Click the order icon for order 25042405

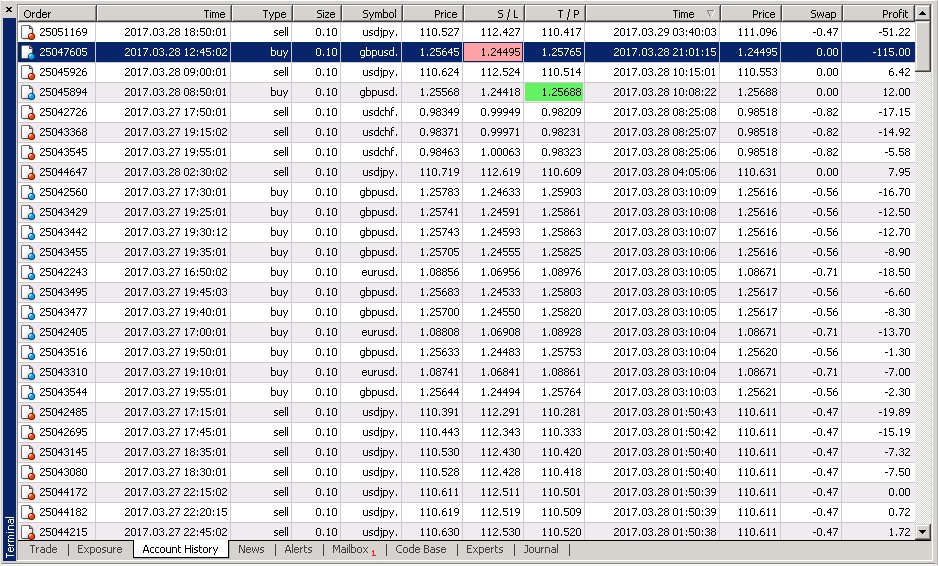28,332
